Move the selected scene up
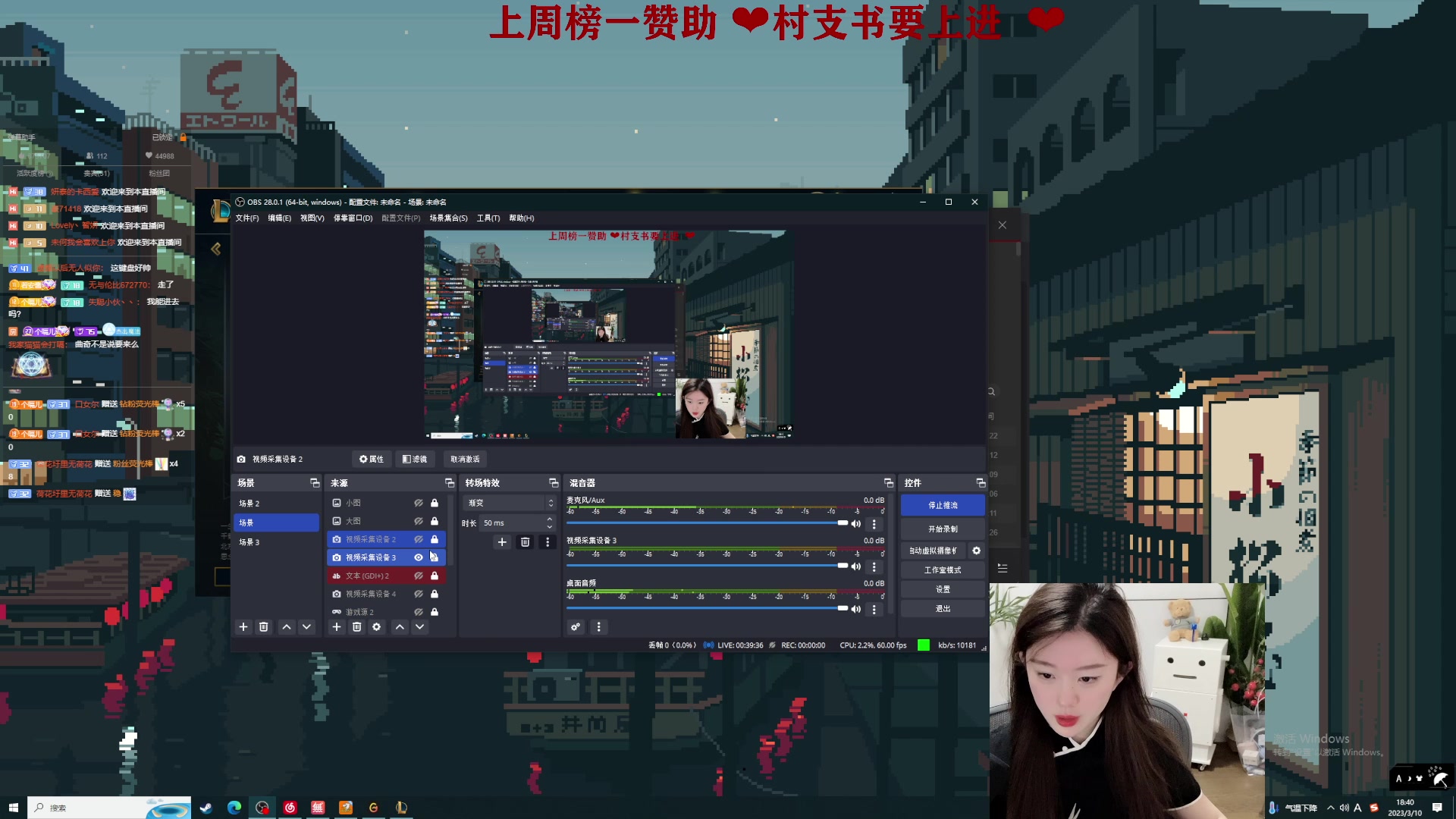Image resolution: width=1456 pixels, height=819 pixels. pyautogui.click(x=287, y=627)
